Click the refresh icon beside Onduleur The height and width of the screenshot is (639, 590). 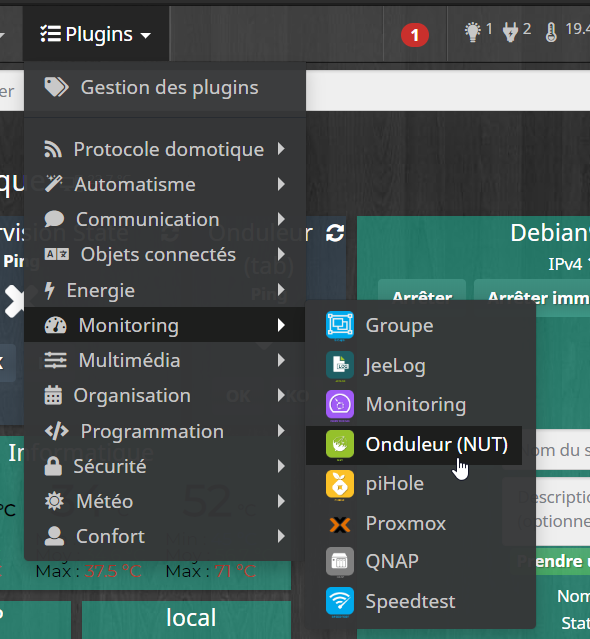tap(335, 233)
